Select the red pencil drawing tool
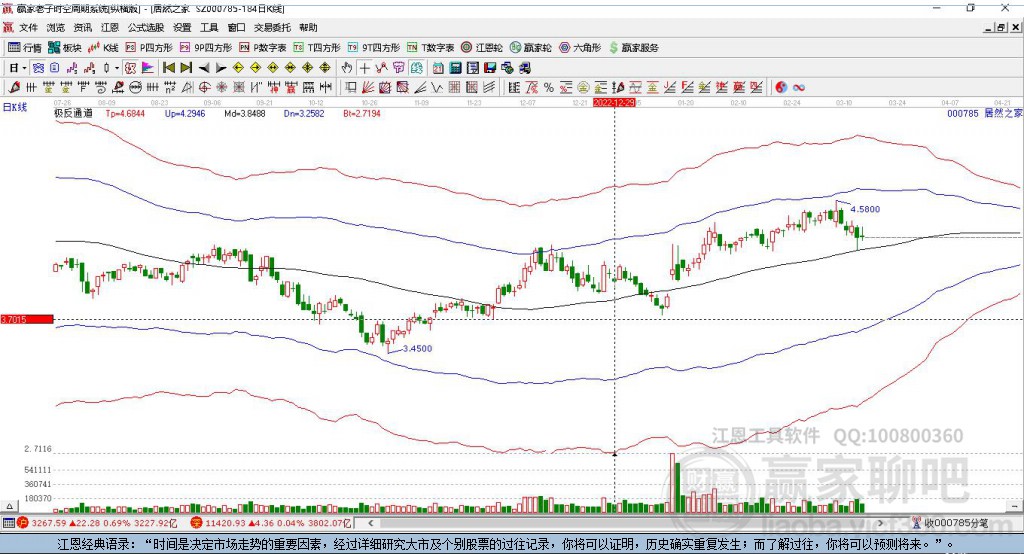The image size is (1024, 554). click(14, 88)
